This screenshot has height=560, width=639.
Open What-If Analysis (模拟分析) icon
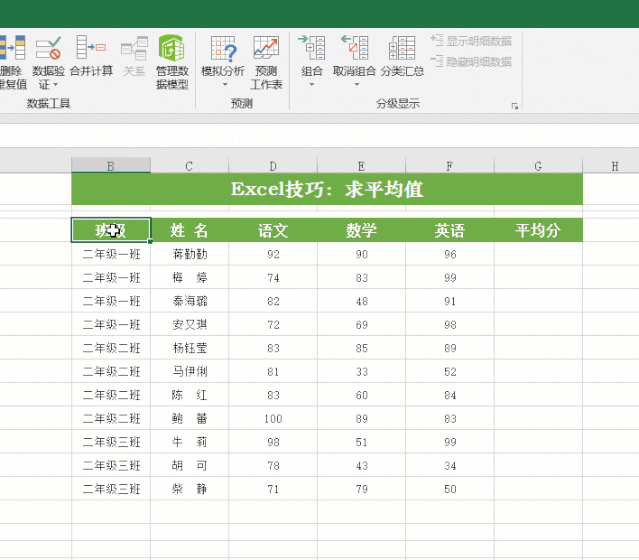click(x=223, y=48)
